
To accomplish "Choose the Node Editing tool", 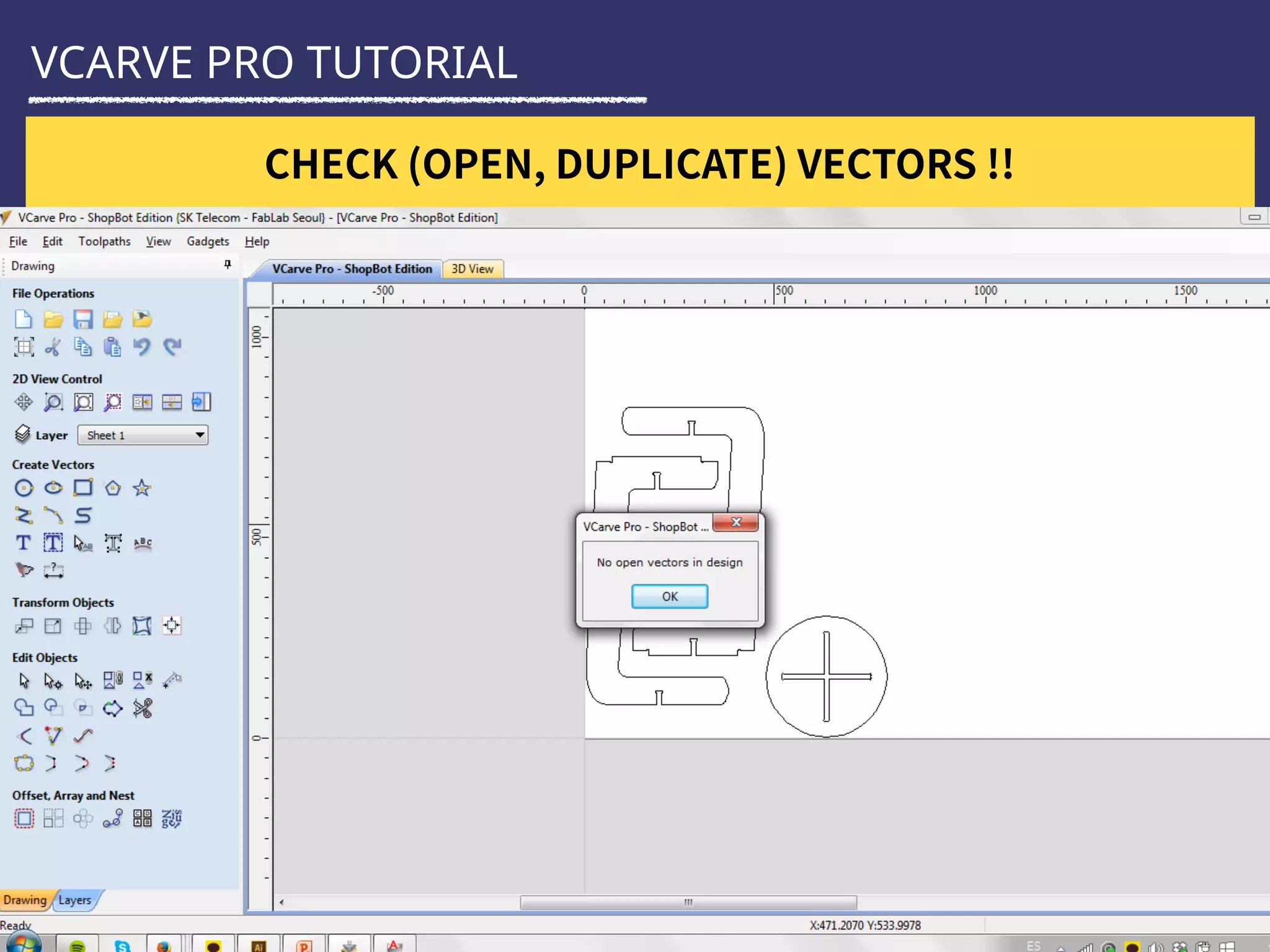I will click(53, 681).
